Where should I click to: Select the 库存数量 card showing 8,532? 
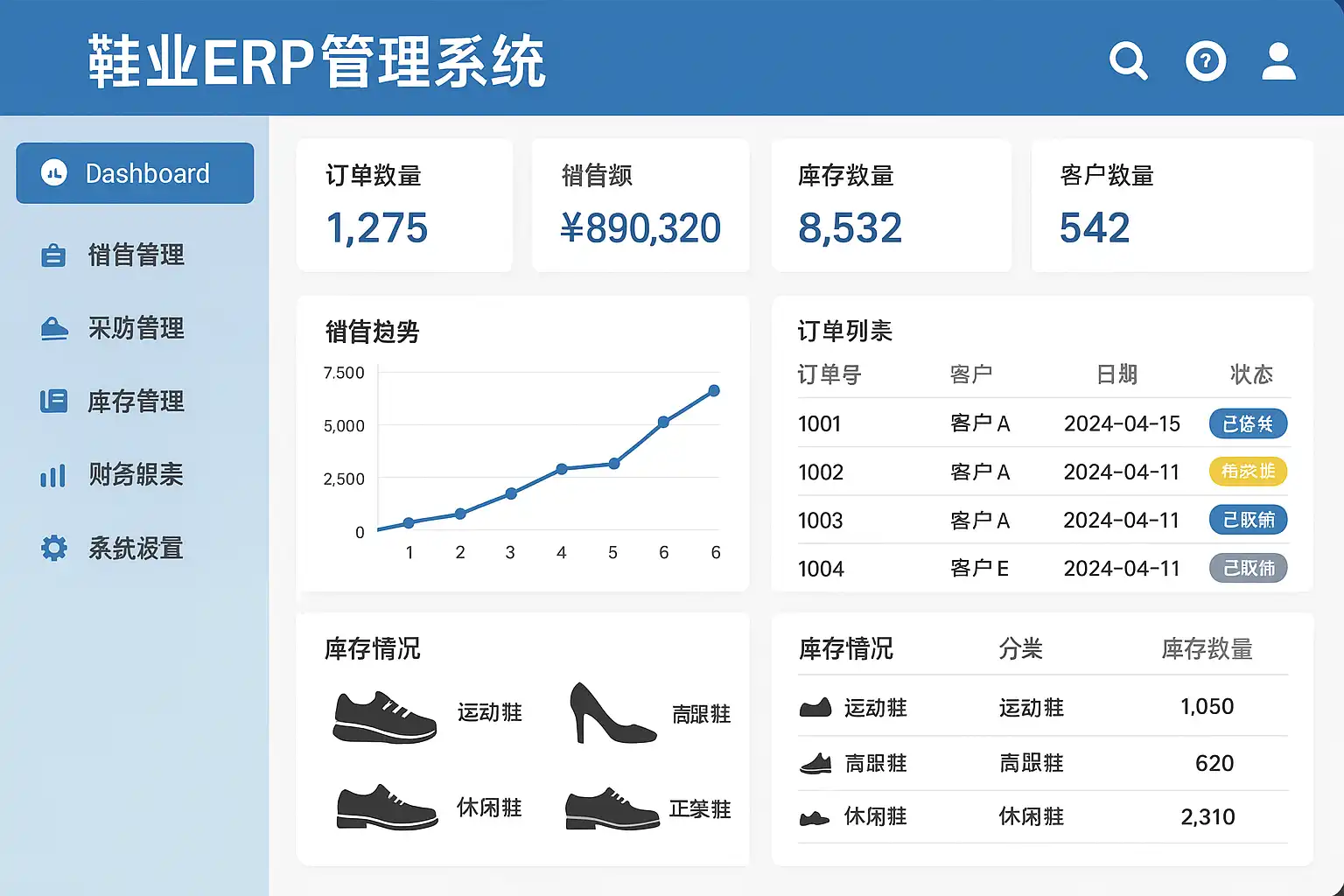(x=891, y=206)
